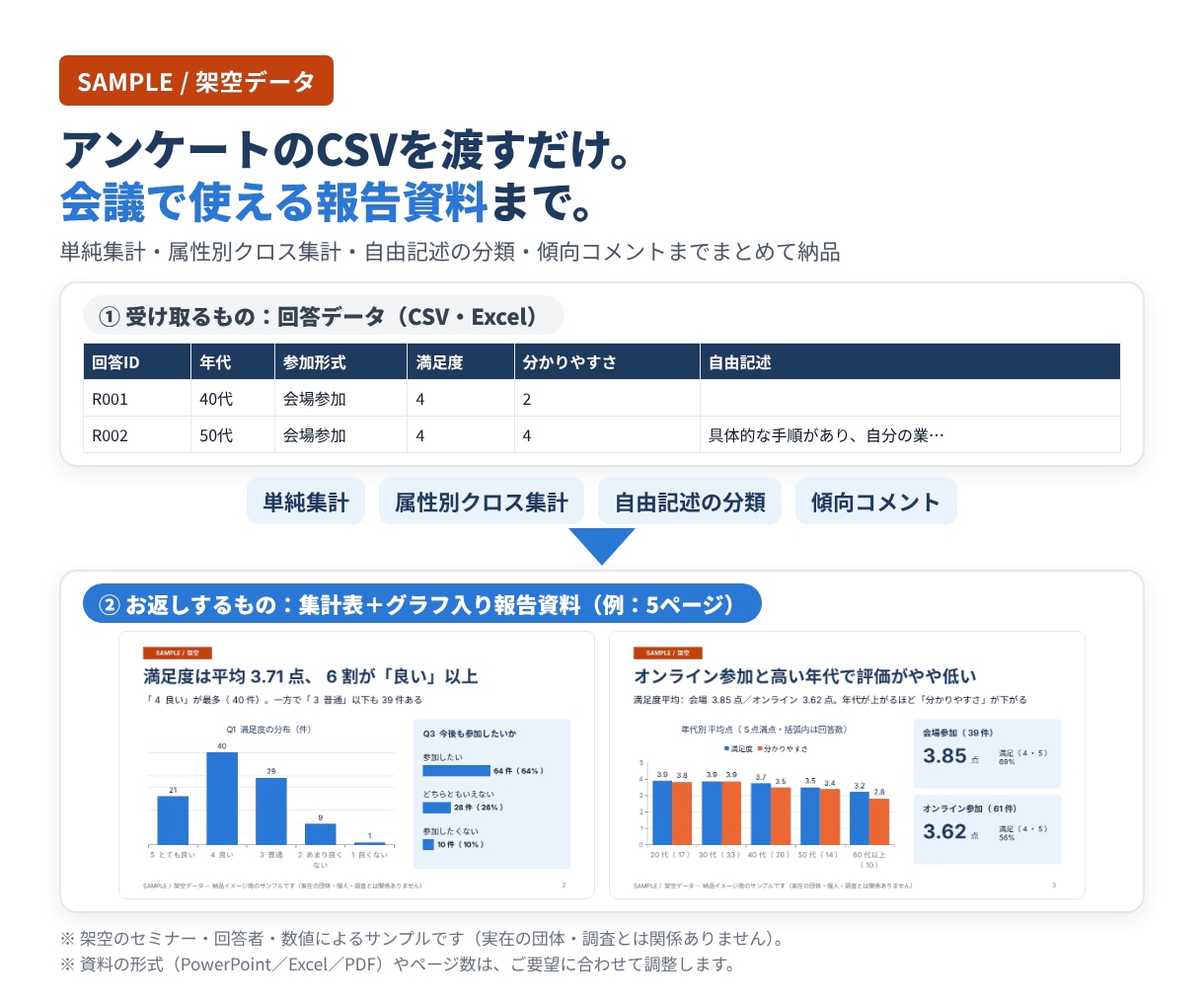This screenshot has width=1204, height=1003.
Task: Click the subtitle starting 単純集計・属性別クロス集計
Action: click(x=450, y=252)
